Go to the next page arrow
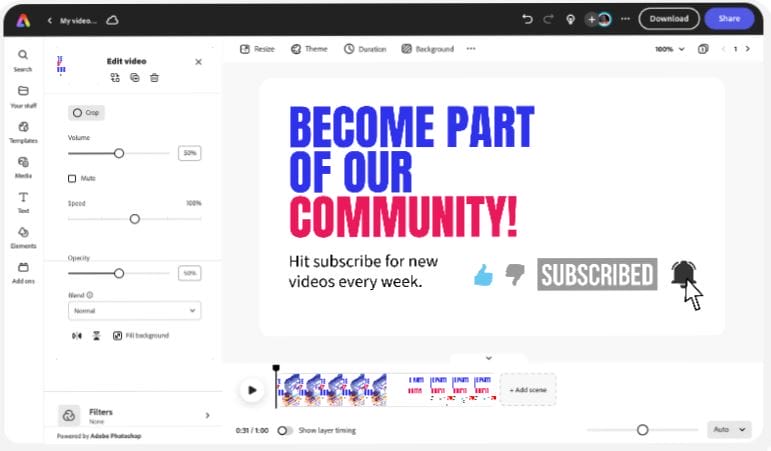This screenshot has width=771, height=451. pos(748,49)
